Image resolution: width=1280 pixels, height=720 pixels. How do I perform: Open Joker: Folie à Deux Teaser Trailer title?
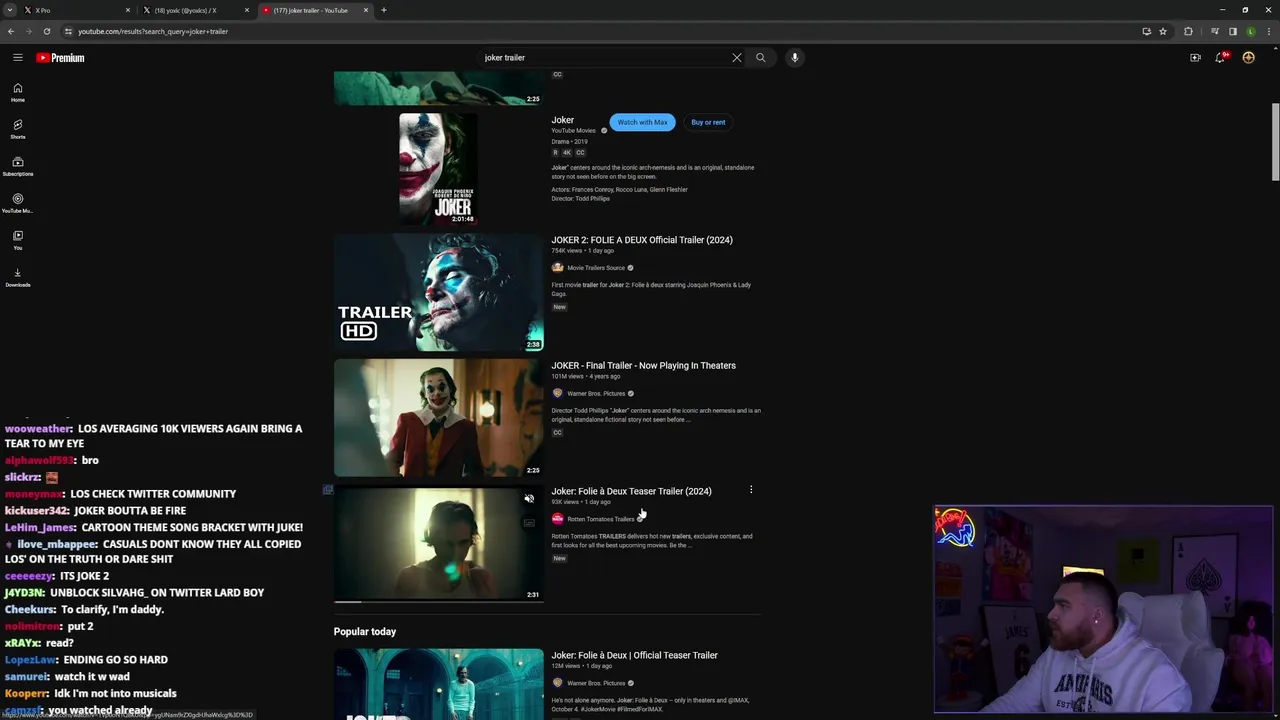pyautogui.click(x=631, y=491)
